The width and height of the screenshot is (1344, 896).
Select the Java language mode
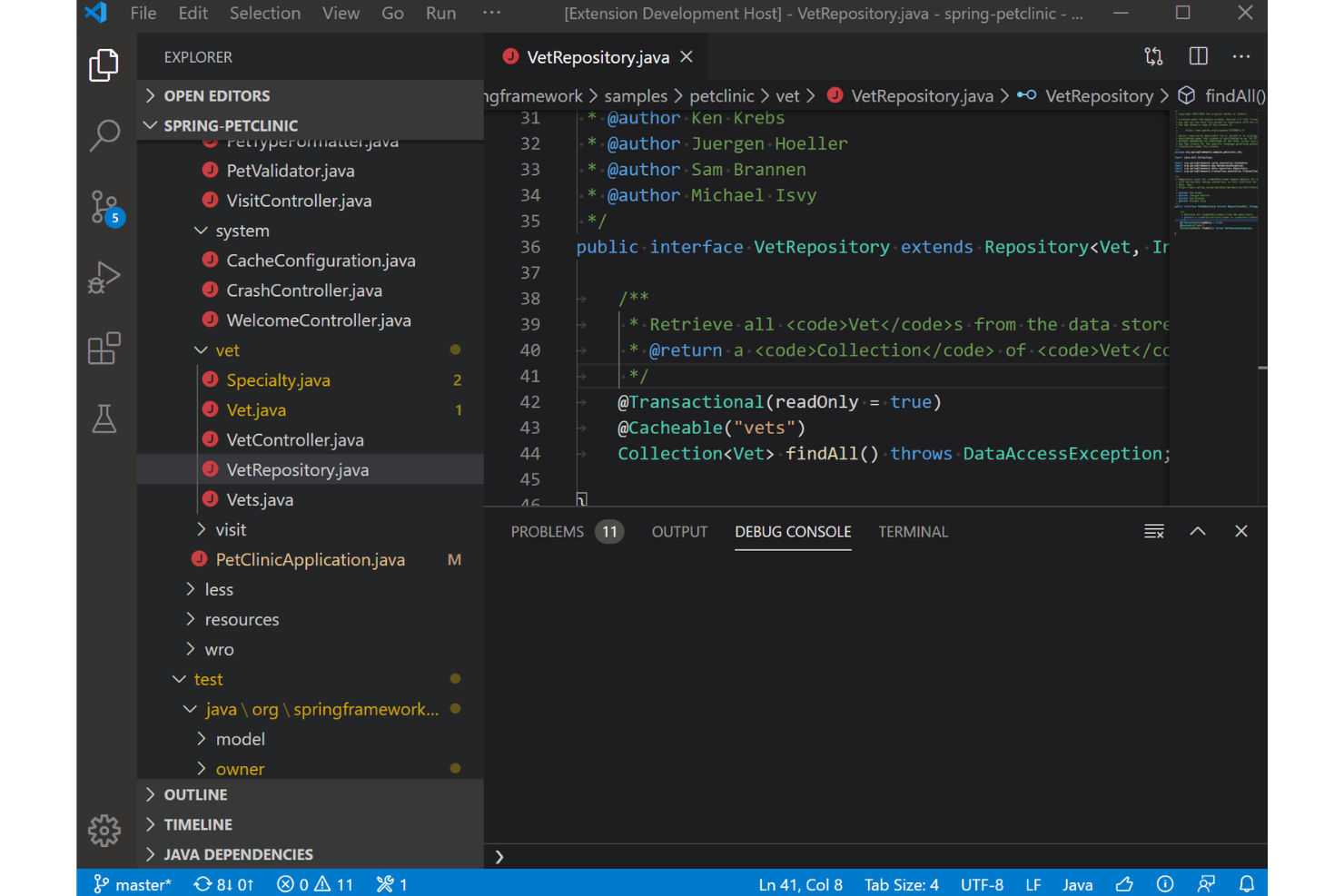[x=1078, y=884]
